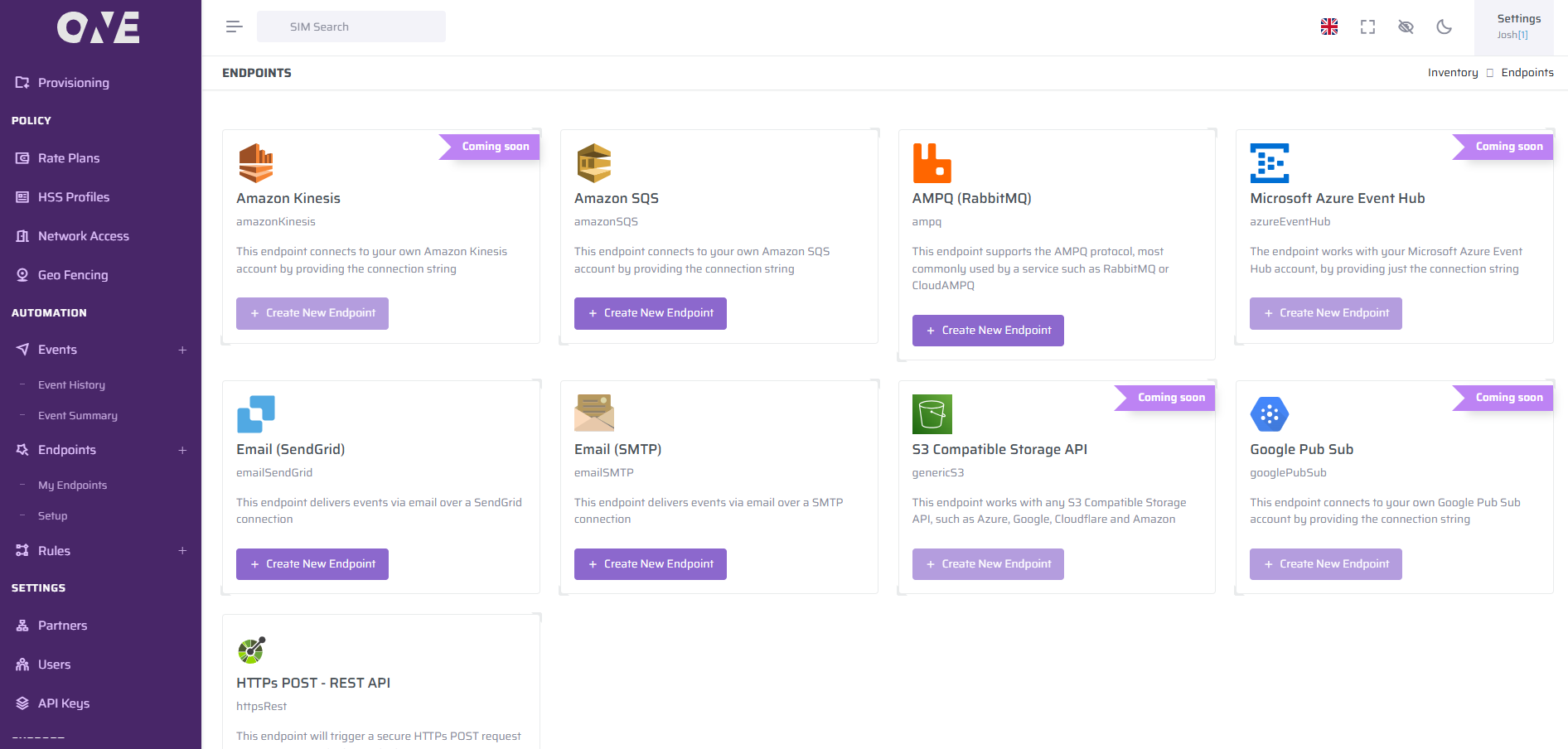Click the Rate Plans sidebar icon
Image resolution: width=1568 pixels, height=749 pixels.
pyautogui.click(x=22, y=158)
